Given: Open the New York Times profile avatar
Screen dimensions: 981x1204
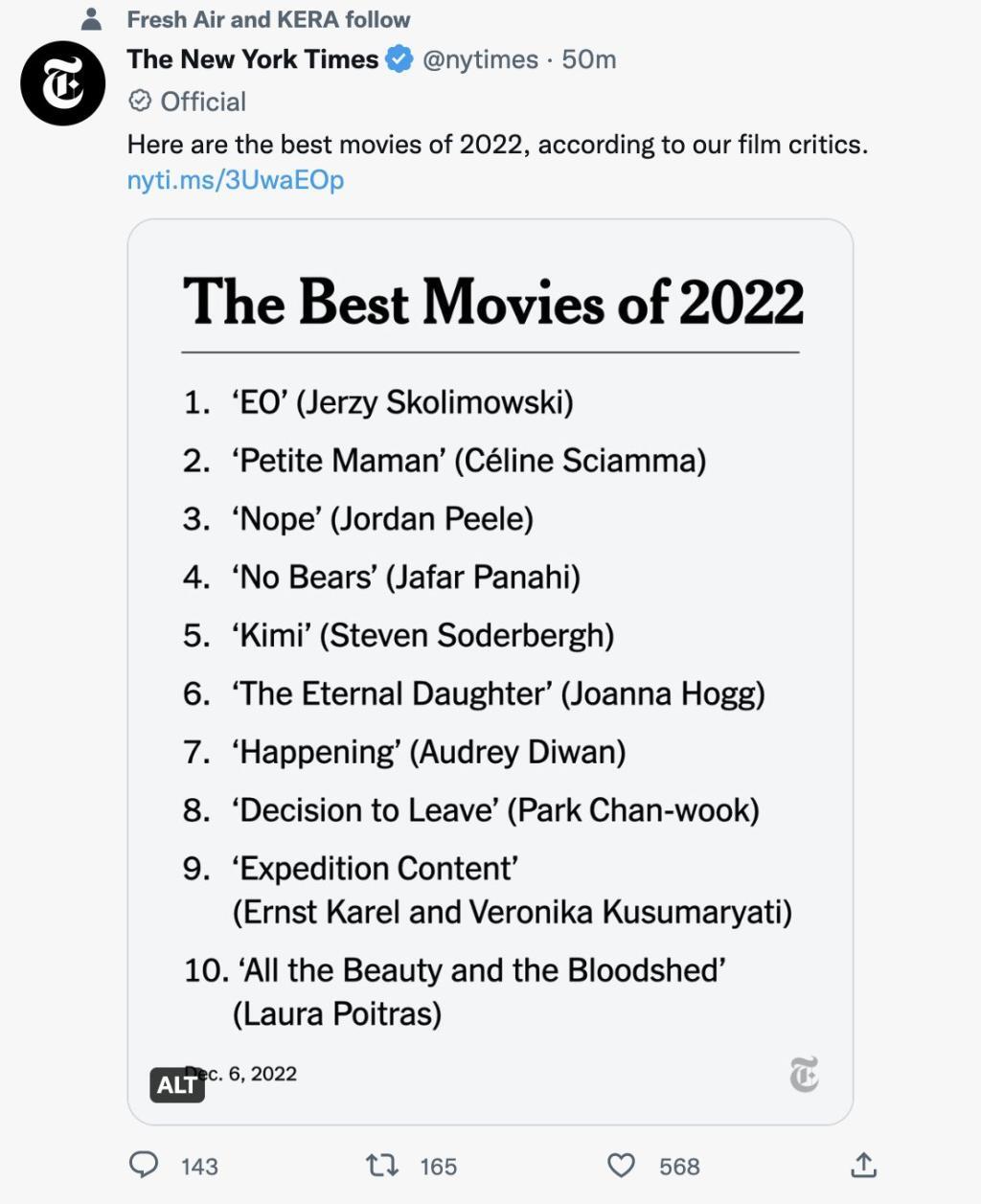Looking at the screenshot, I should tap(63, 83).
